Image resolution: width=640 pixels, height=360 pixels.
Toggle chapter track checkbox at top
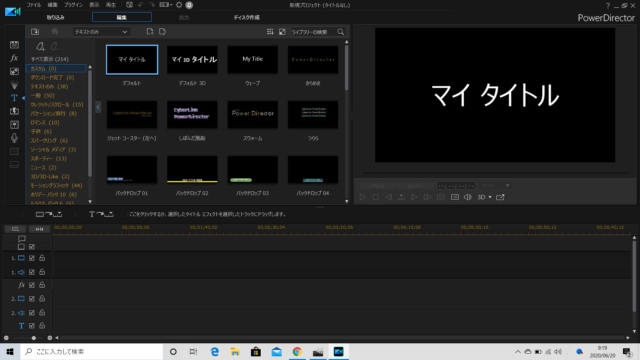pos(32,247)
